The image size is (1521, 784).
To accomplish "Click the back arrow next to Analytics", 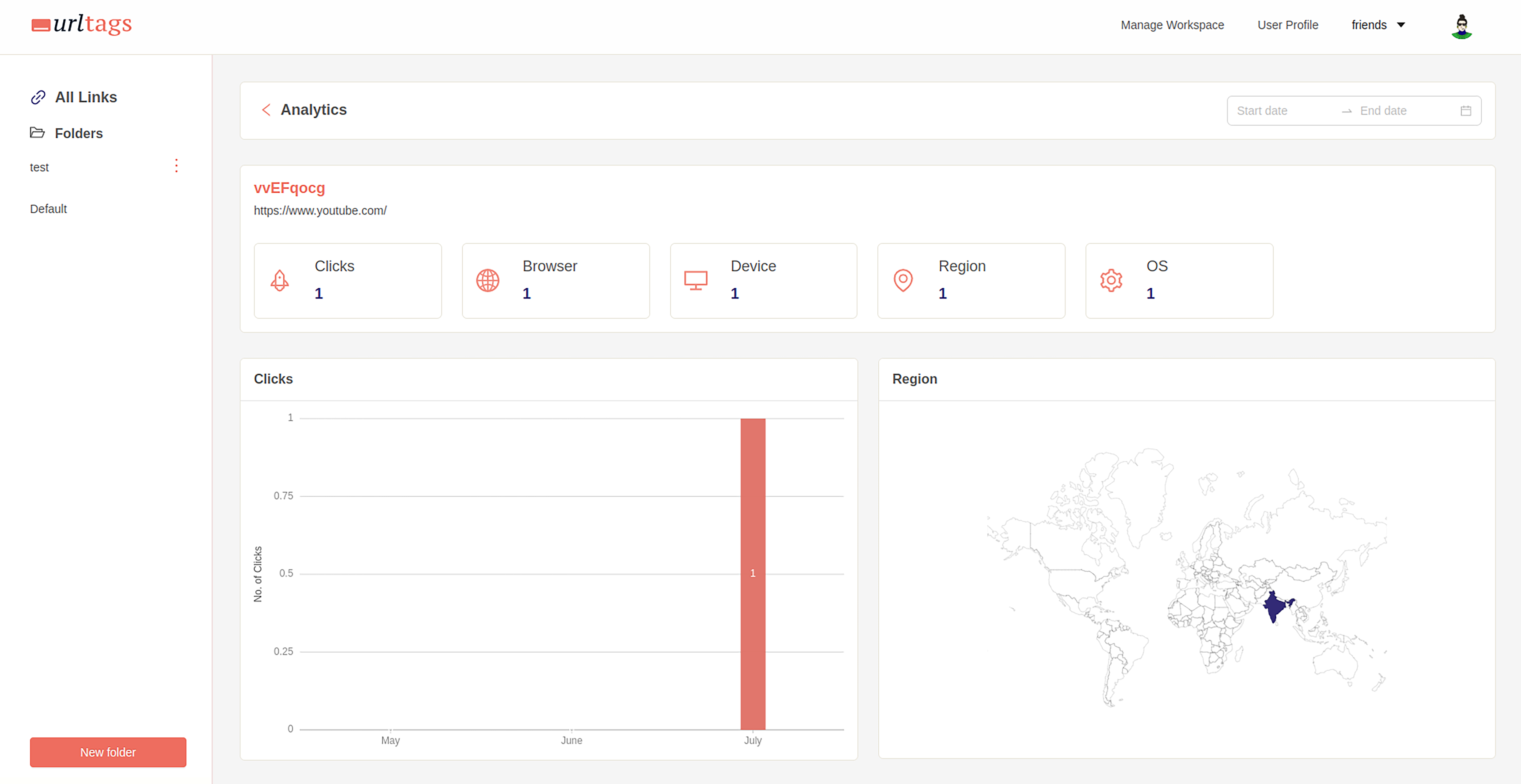I will pos(266,110).
